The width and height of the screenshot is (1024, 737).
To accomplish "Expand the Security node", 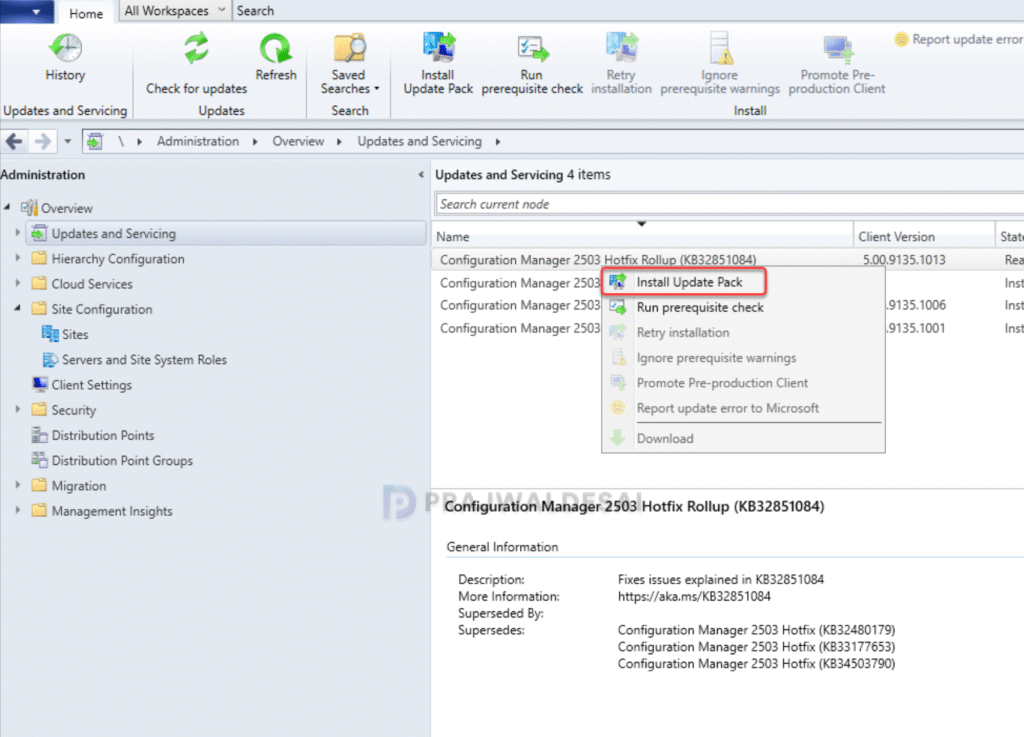I will point(18,409).
